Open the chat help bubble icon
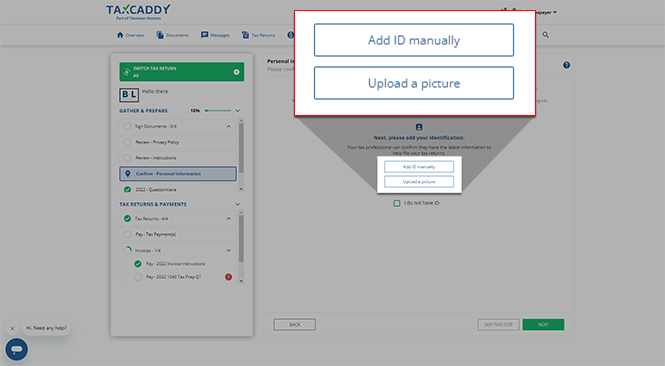665x366 pixels. click(x=17, y=349)
